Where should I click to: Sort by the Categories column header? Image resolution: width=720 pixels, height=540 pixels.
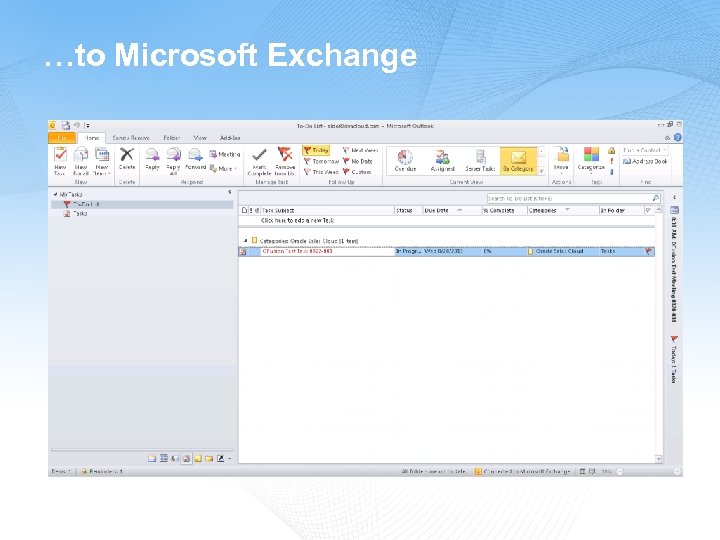(563, 210)
